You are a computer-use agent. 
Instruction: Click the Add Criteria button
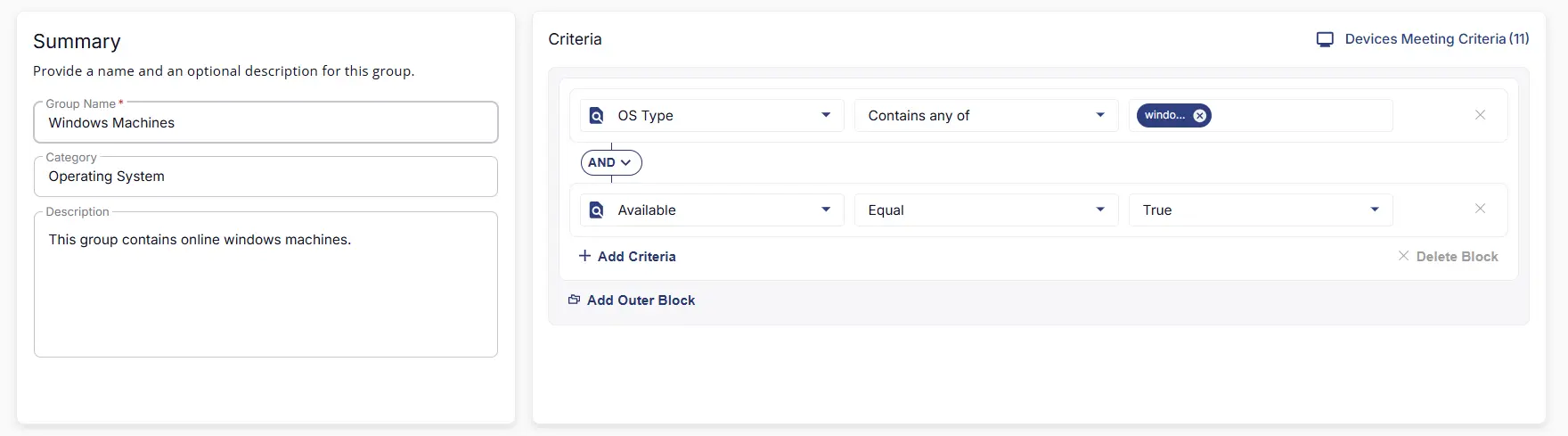click(636, 257)
